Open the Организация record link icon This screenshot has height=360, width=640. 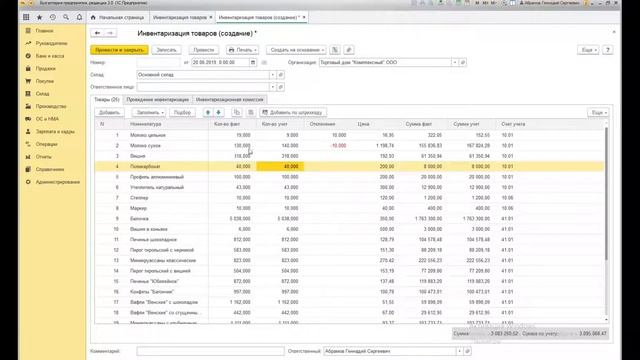(x=463, y=62)
